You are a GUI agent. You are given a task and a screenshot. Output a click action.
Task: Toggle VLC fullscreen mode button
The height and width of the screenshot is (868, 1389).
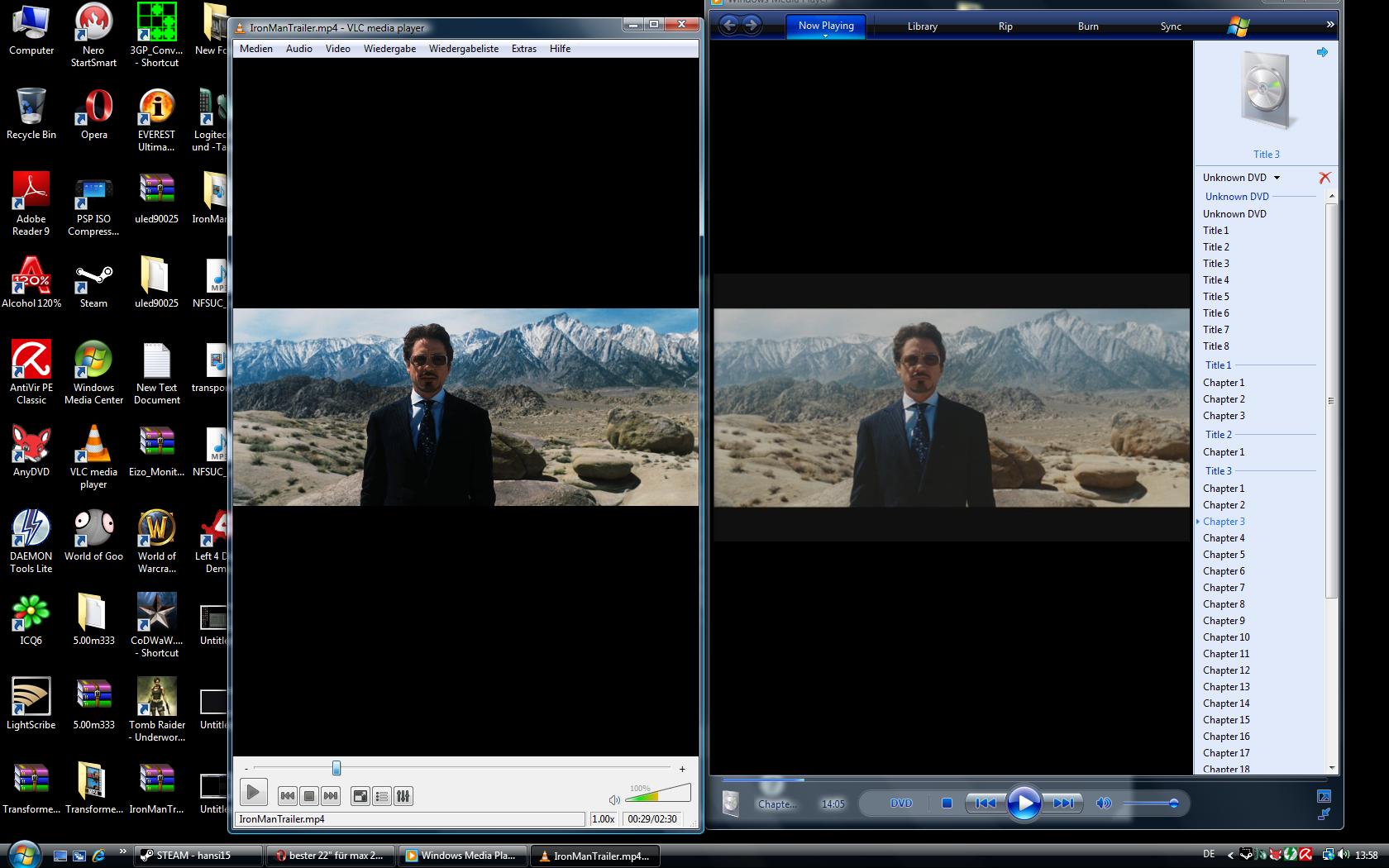(360, 796)
